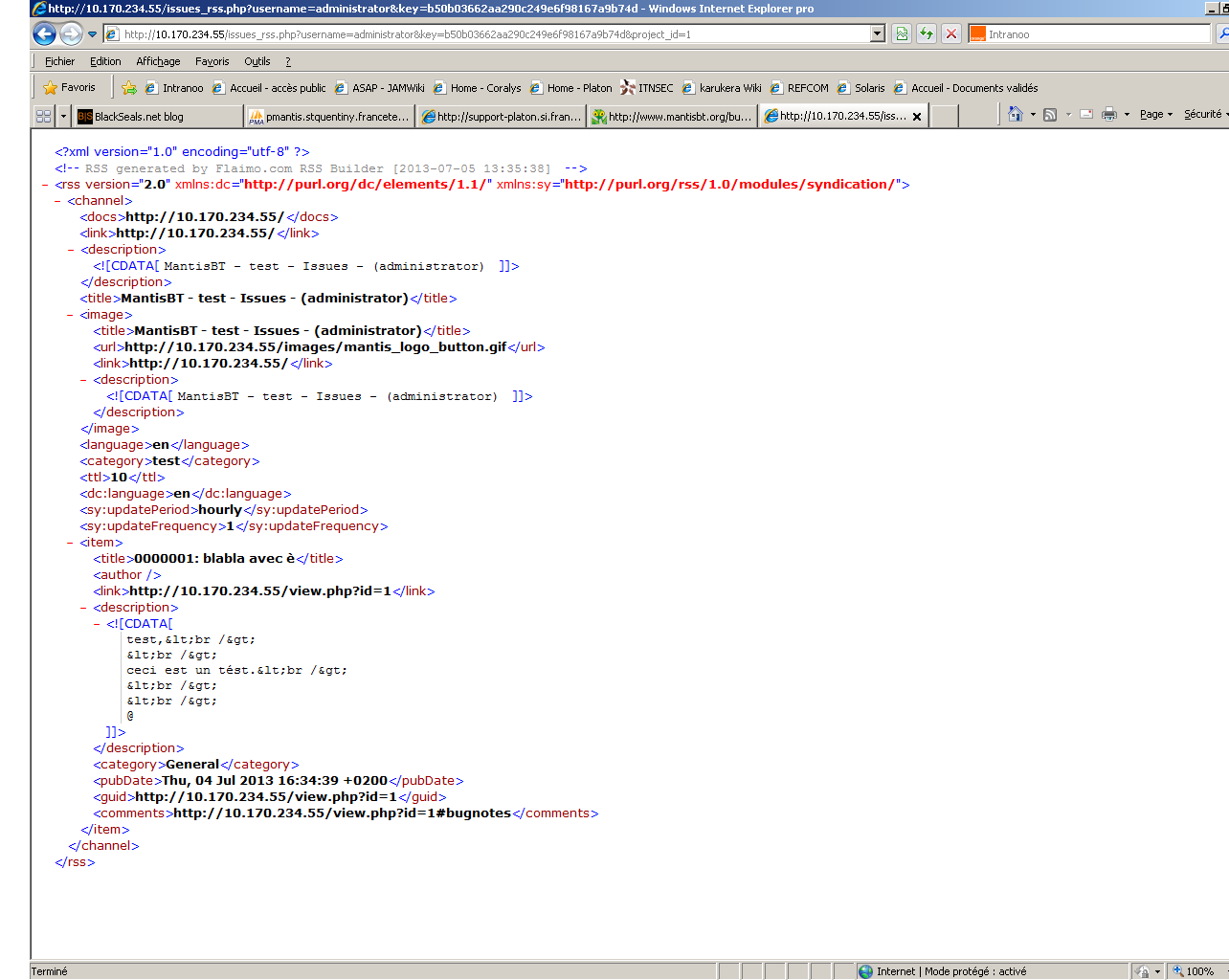This screenshot has width=1229, height=980.
Task: Click the Home icon in command bar
Action: tap(1016, 115)
